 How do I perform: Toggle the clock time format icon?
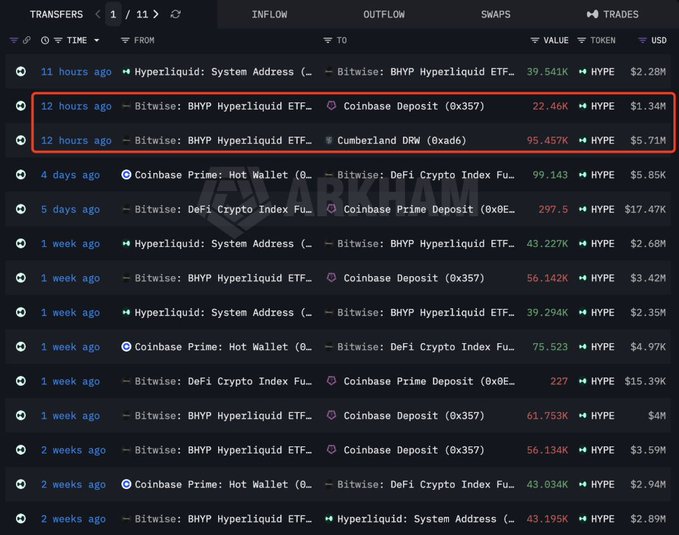45,40
